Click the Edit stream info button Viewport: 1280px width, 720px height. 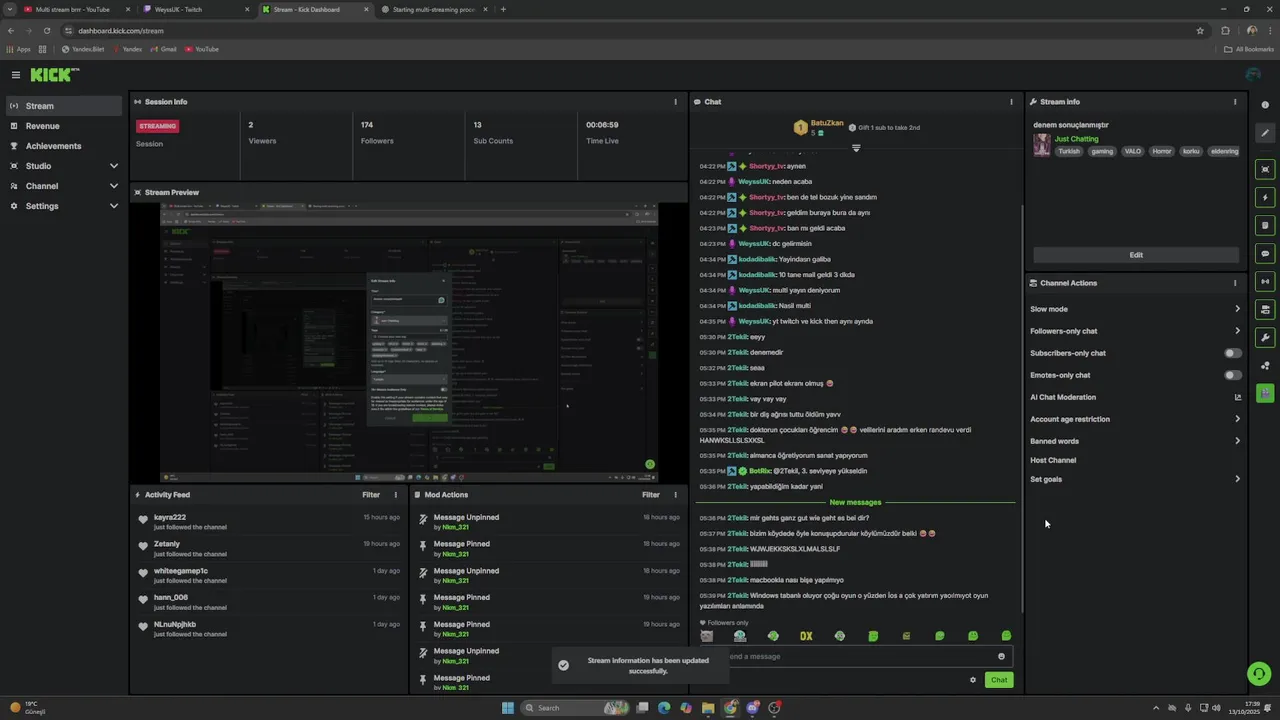[x=1136, y=255]
